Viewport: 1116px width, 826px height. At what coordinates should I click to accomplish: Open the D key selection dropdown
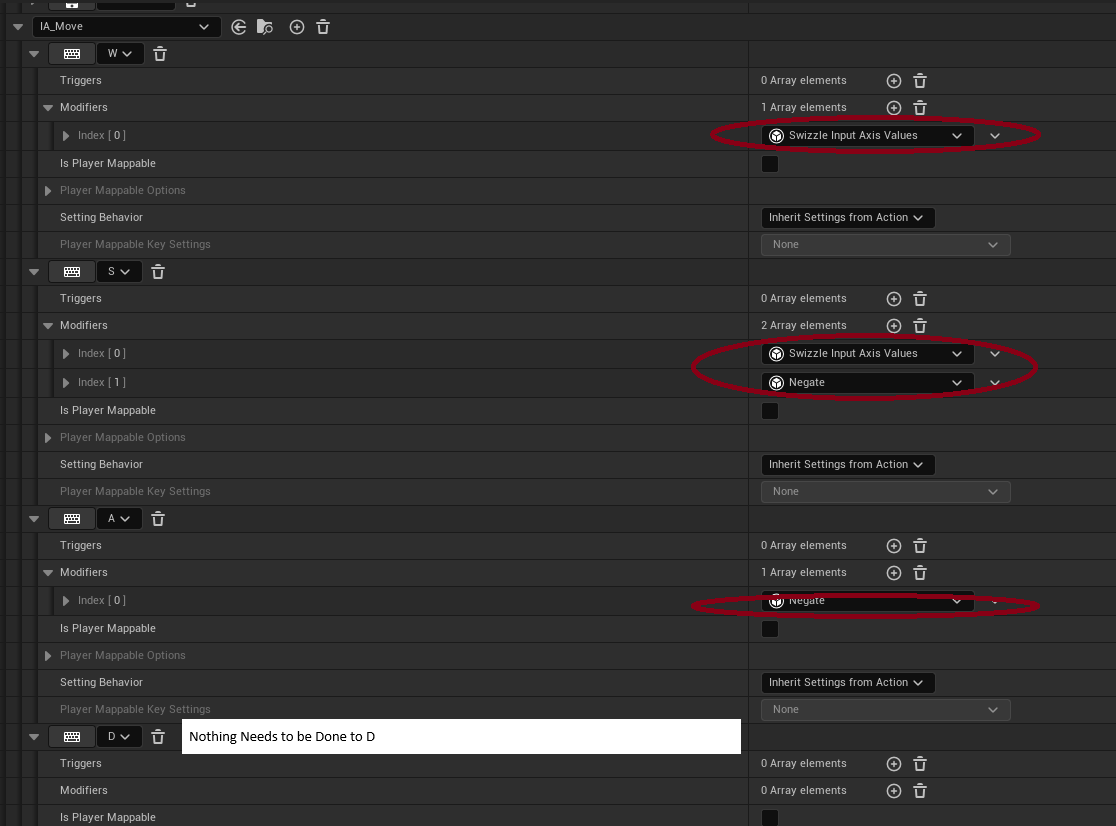point(119,736)
